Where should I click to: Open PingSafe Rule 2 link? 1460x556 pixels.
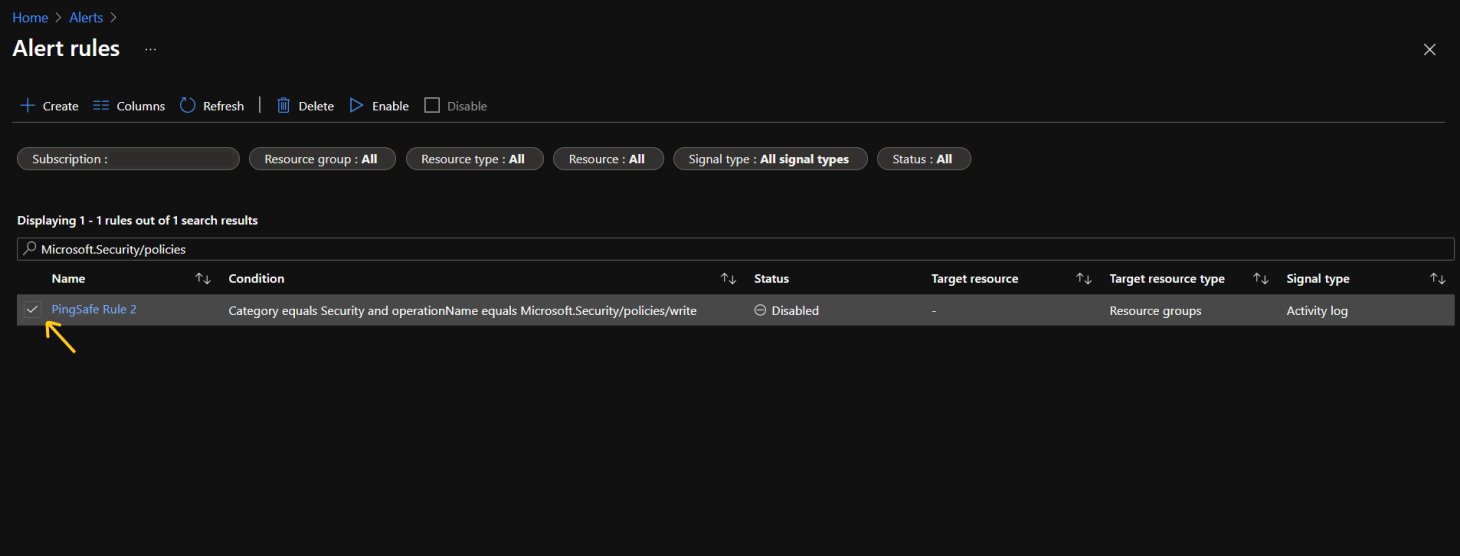94,310
